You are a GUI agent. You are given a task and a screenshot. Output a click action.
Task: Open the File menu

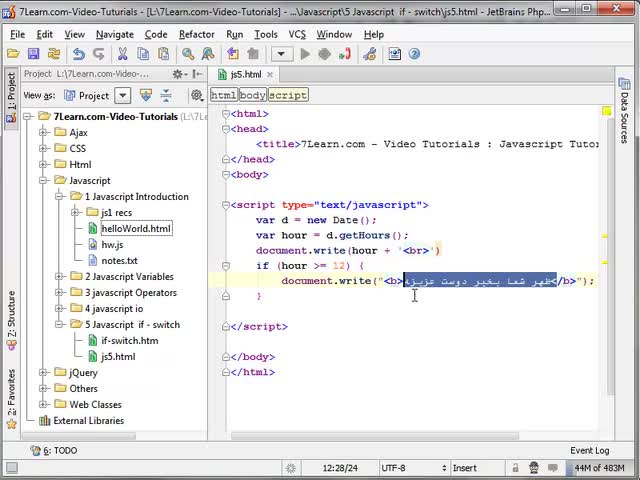18,35
